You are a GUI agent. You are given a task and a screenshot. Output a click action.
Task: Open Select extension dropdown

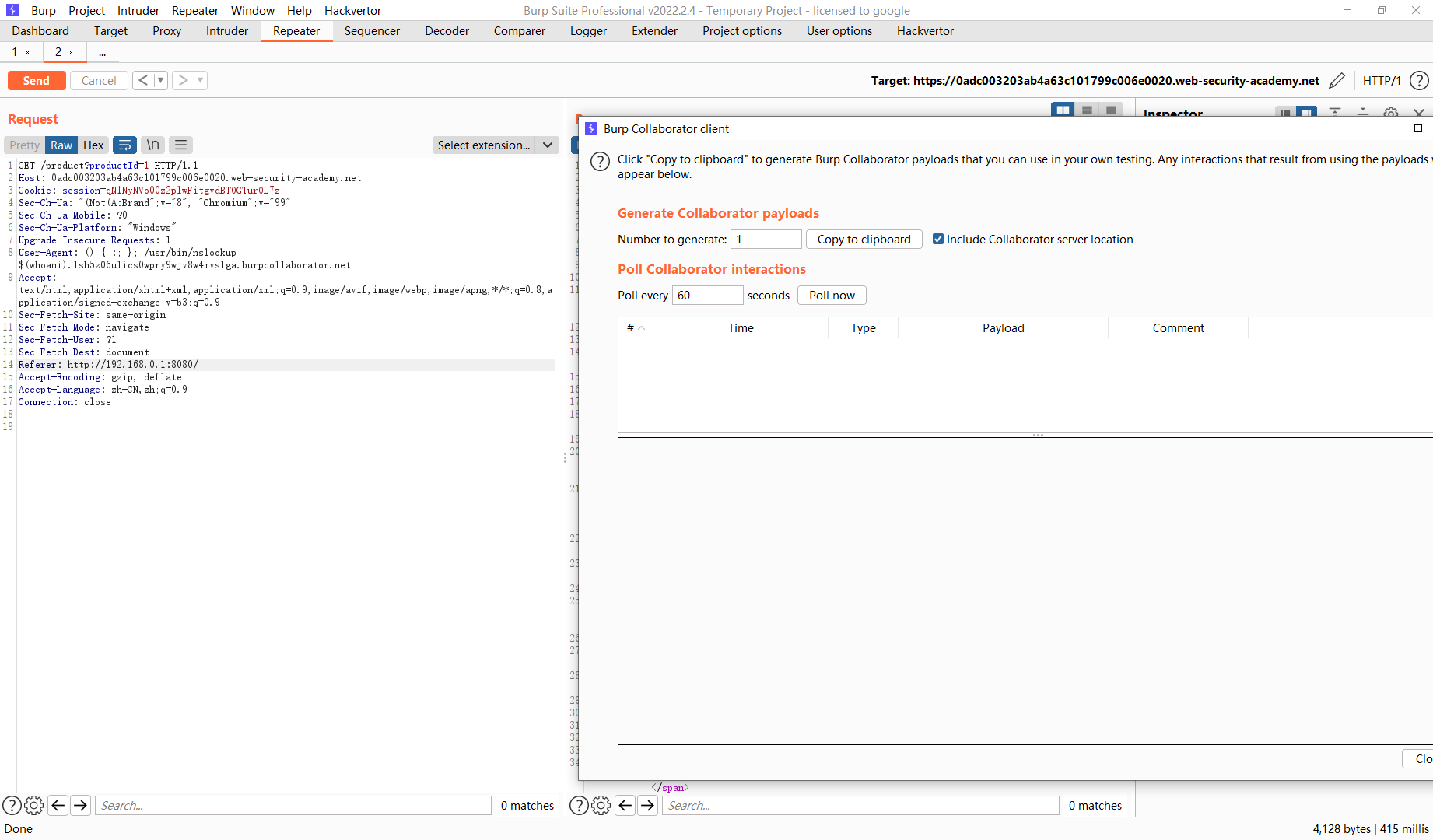point(496,145)
